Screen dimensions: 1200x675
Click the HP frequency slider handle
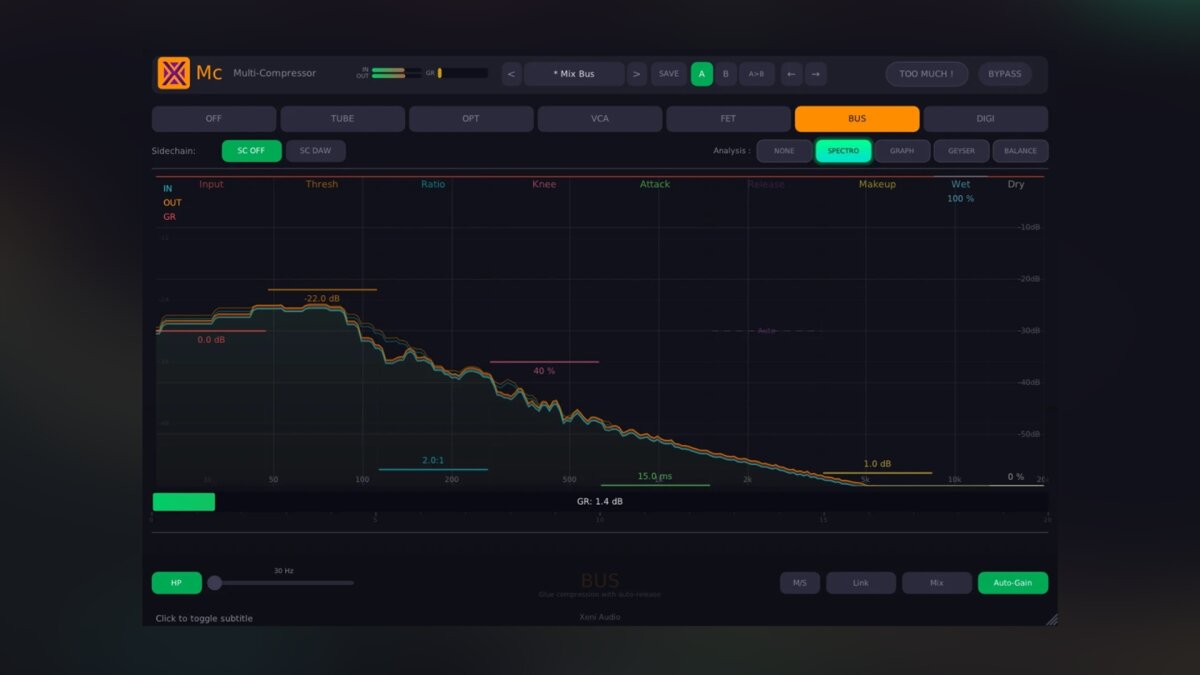pos(214,582)
